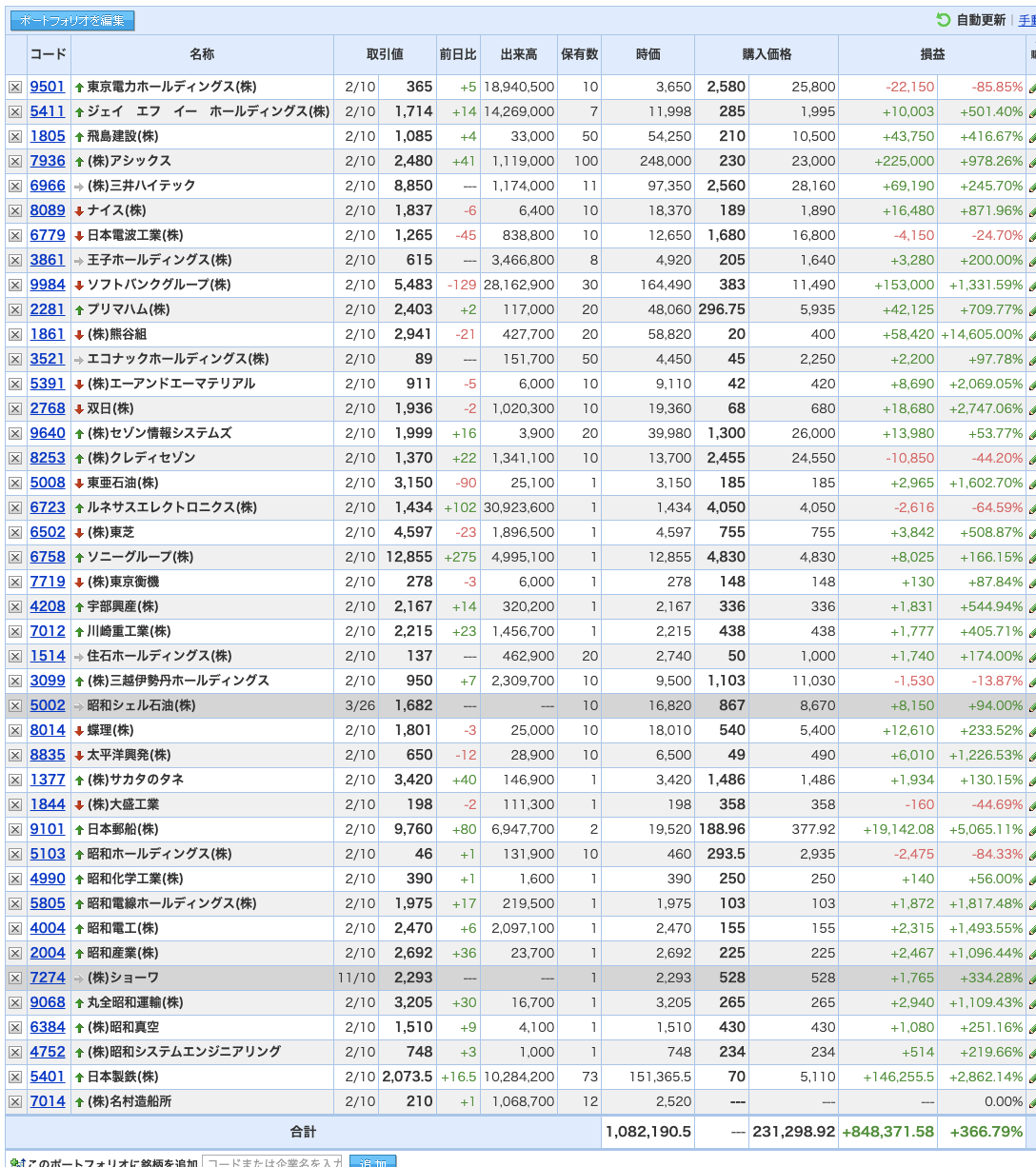Click the X icon for 6758 ソニーグループ

coord(15,557)
